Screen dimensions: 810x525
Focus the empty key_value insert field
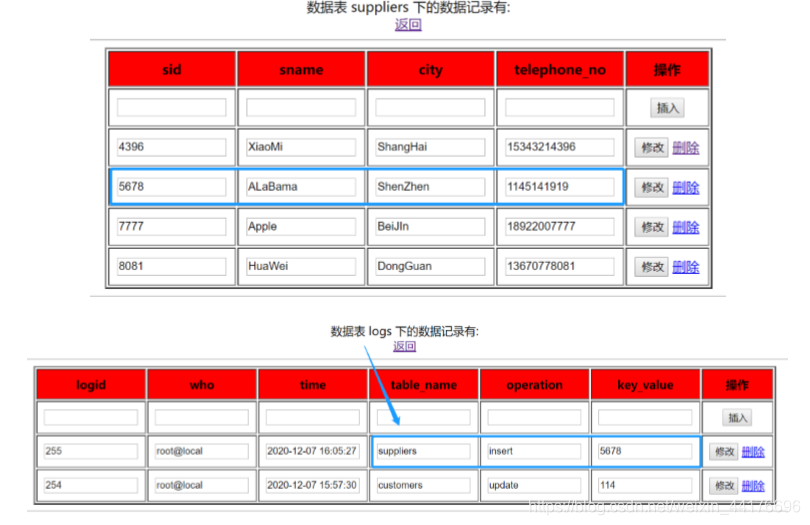coord(645,417)
